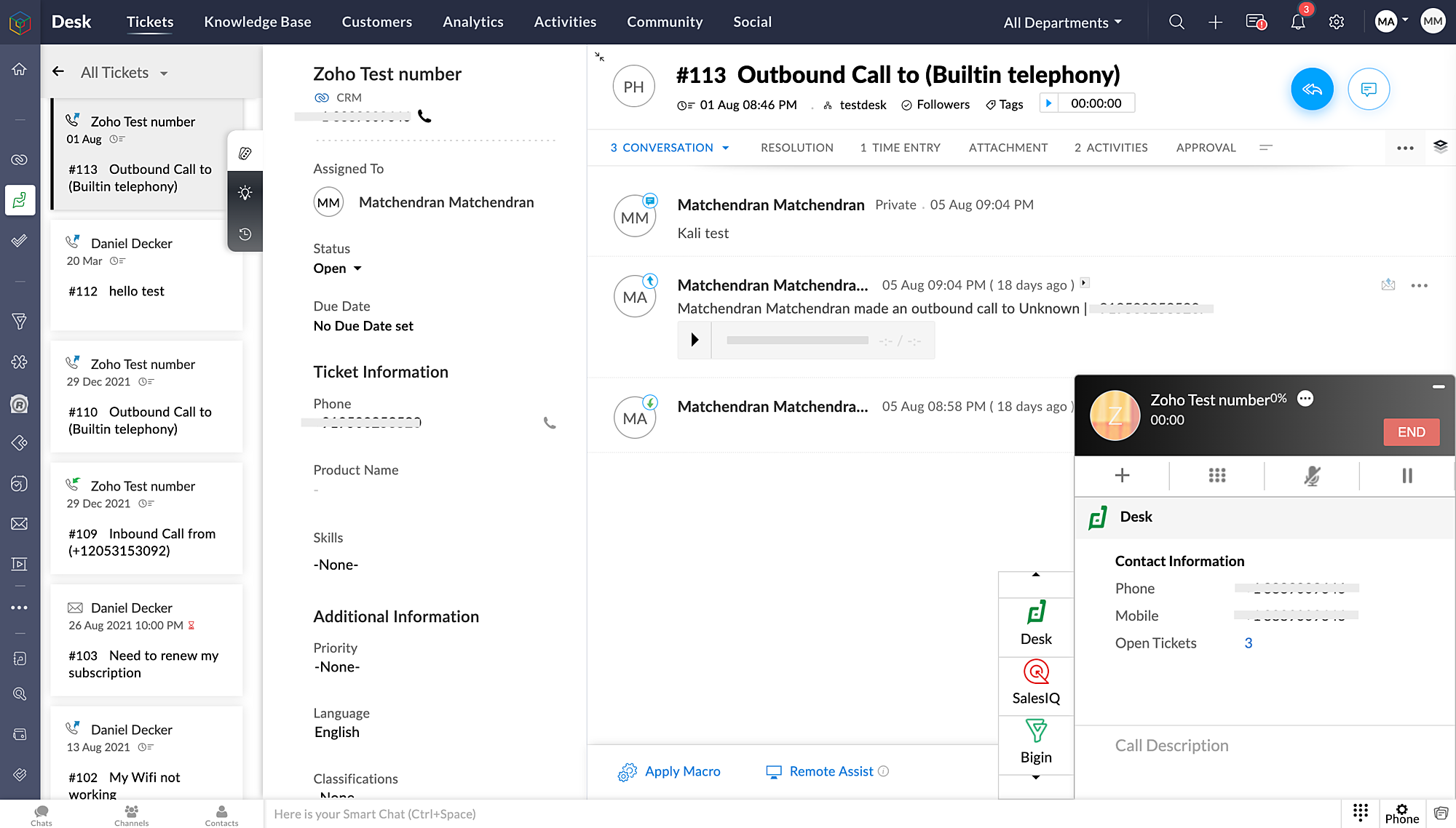Open the Tags link
This screenshot has height=828, width=1456.
coord(1004,105)
